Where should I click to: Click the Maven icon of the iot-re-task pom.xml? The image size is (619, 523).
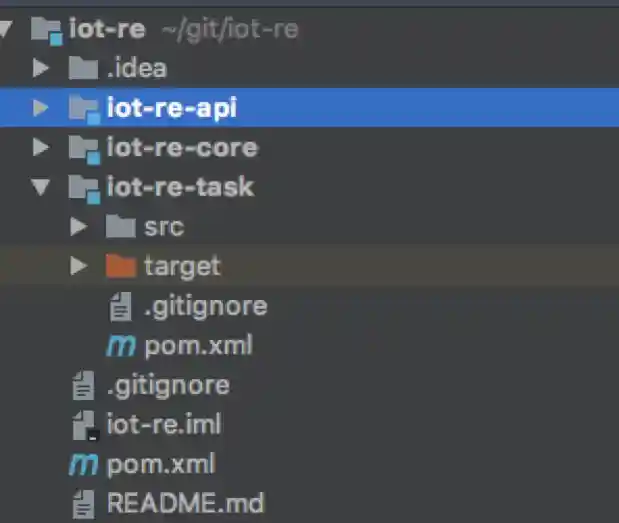[120, 346]
